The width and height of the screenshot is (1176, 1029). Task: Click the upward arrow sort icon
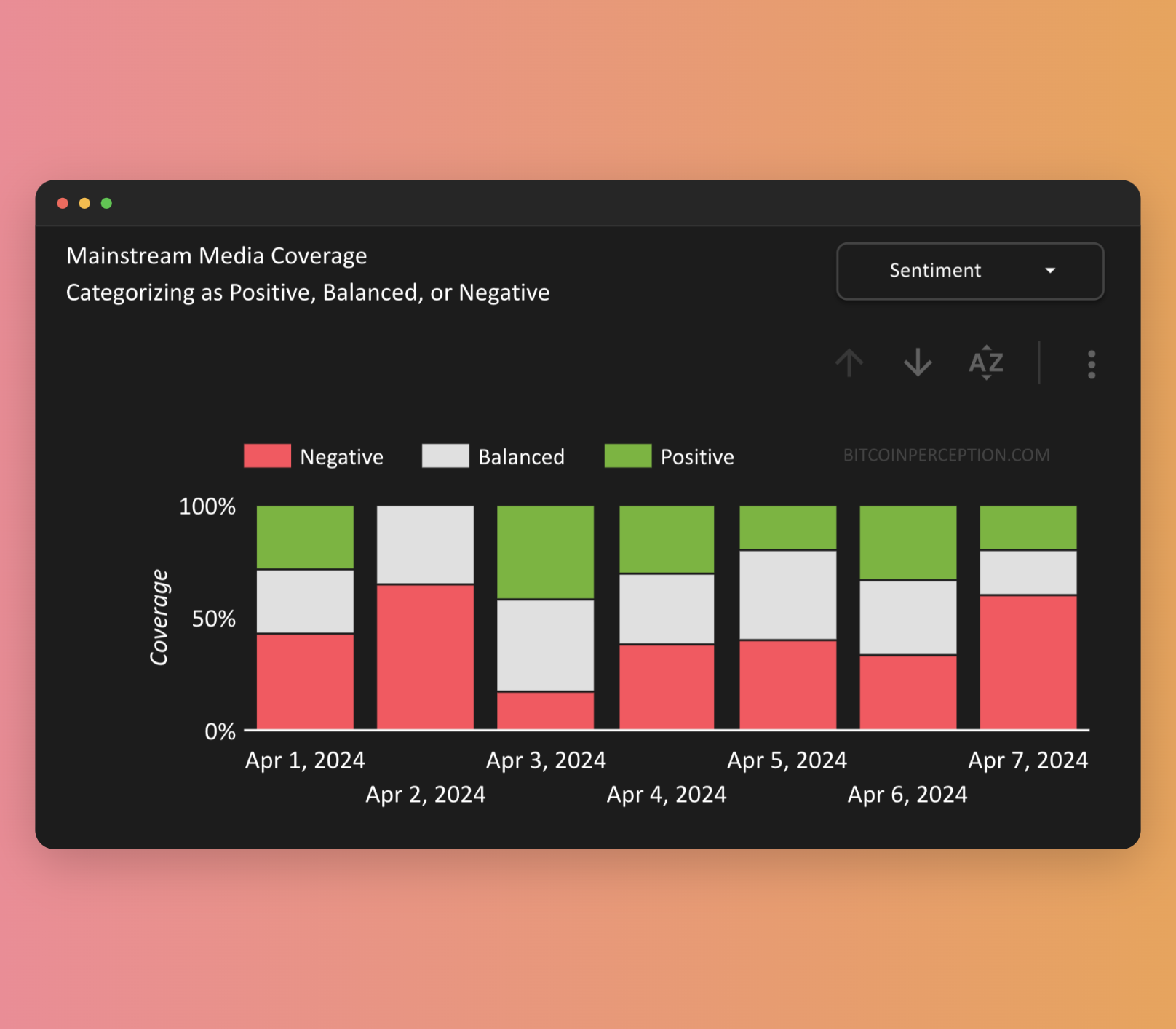tap(849, 362)
